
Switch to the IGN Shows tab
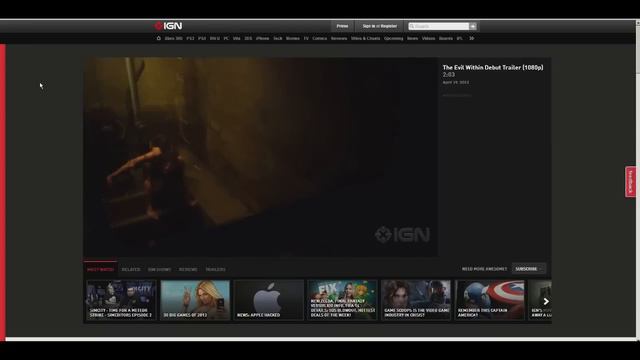point(159,269)
